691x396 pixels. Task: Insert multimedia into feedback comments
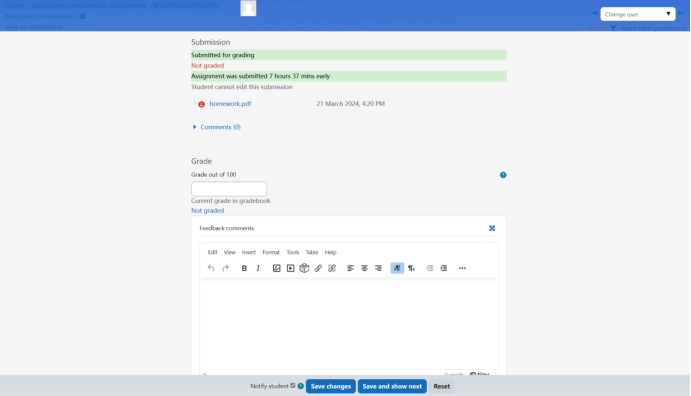tap(290, 268)
